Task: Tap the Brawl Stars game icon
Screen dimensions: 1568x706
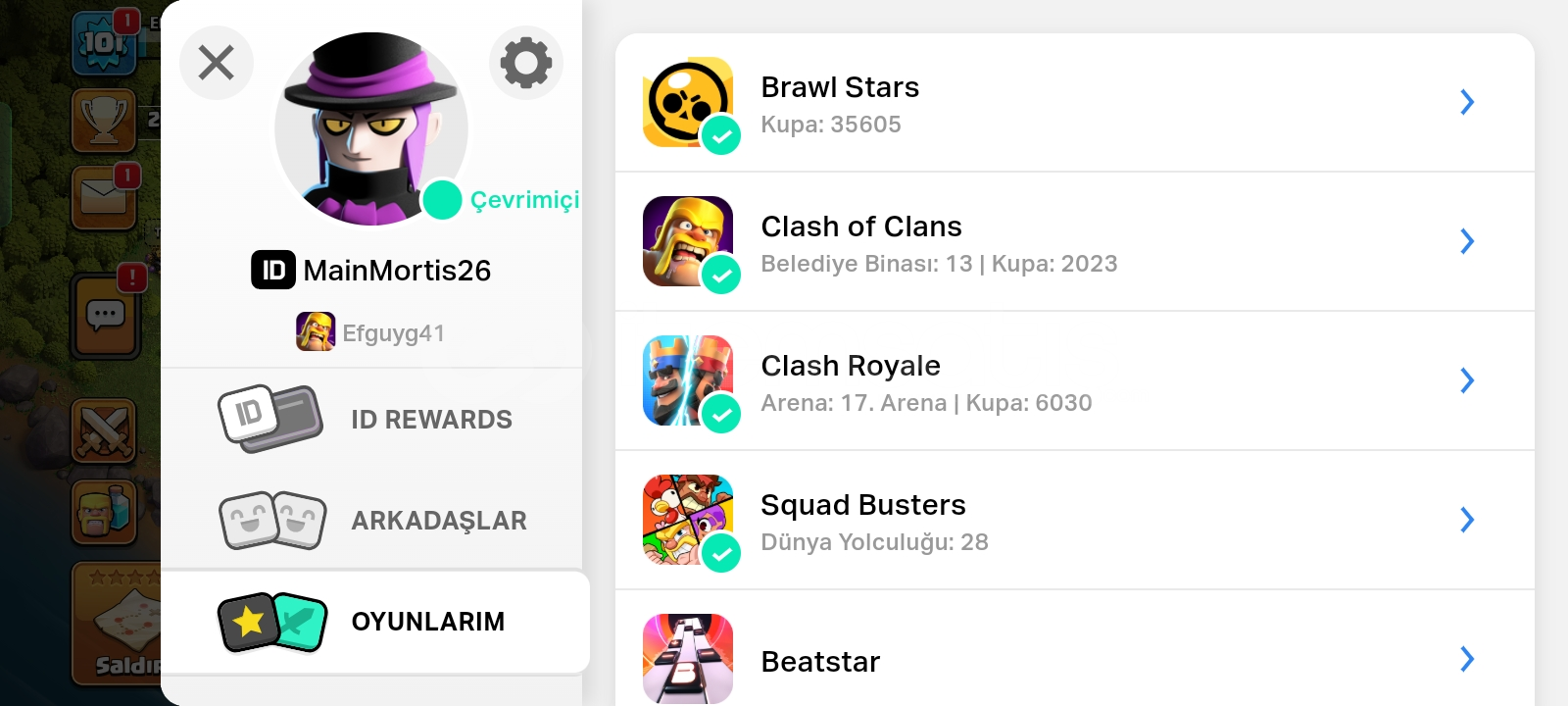Action: click(688, 102)
